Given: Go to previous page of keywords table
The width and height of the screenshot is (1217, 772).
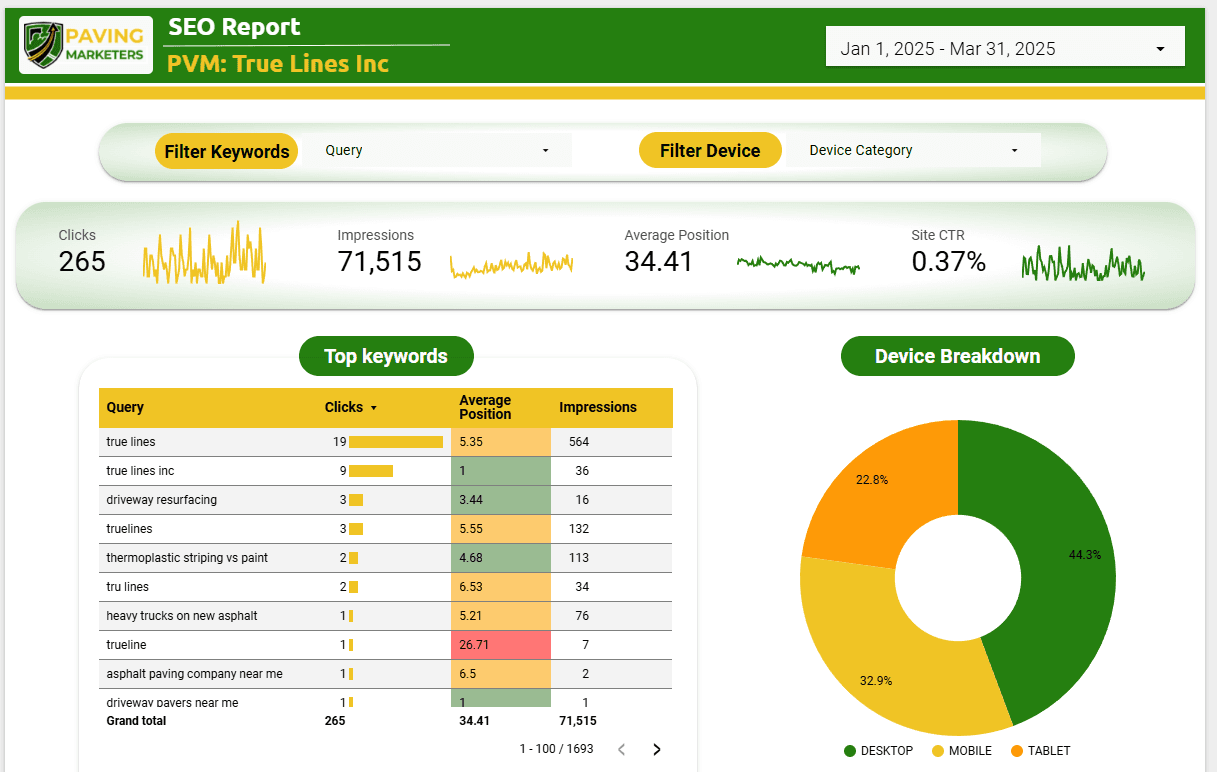Looking at the screenshot, I should [621, 749].
